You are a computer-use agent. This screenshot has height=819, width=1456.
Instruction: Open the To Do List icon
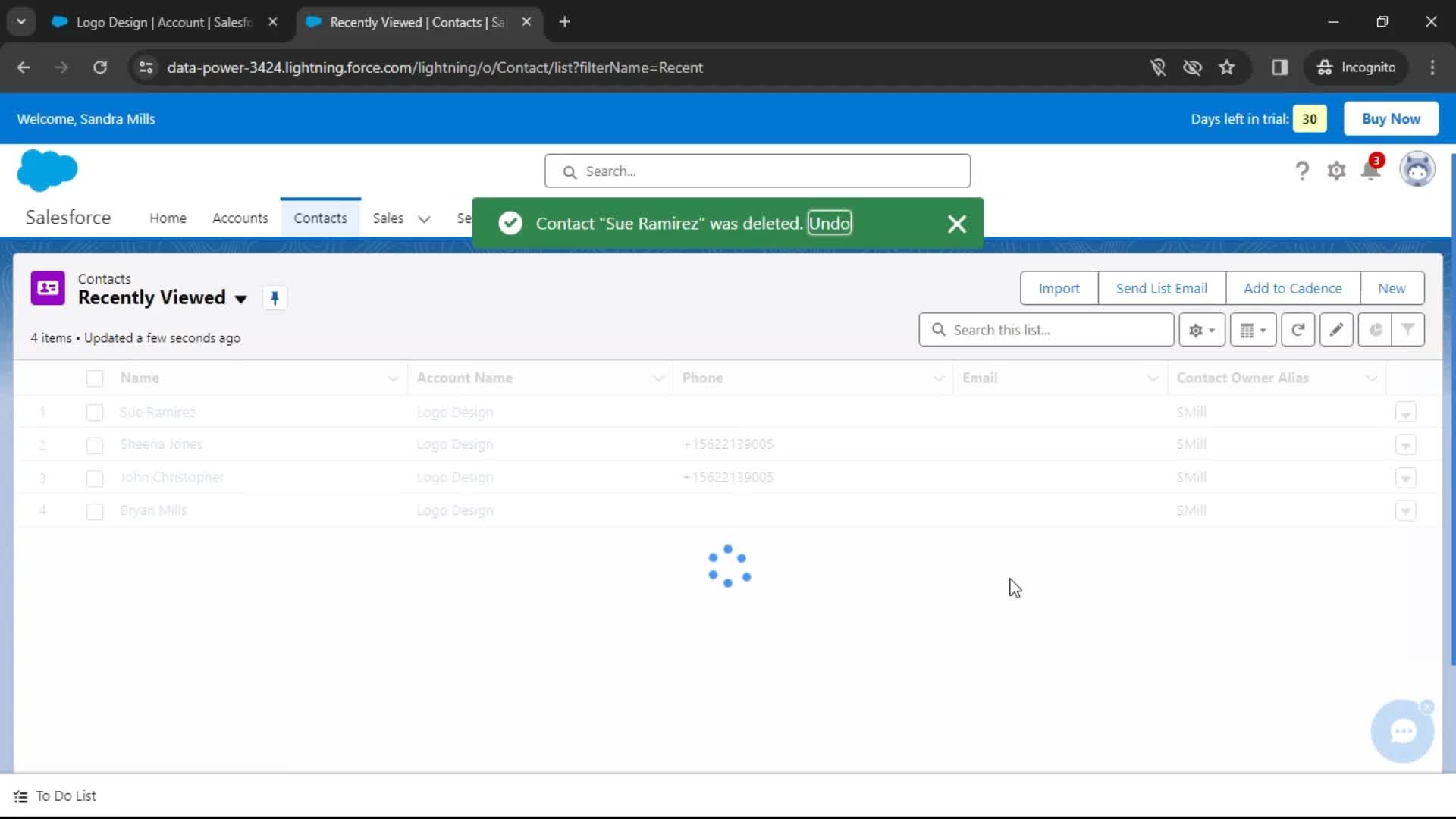20,796
